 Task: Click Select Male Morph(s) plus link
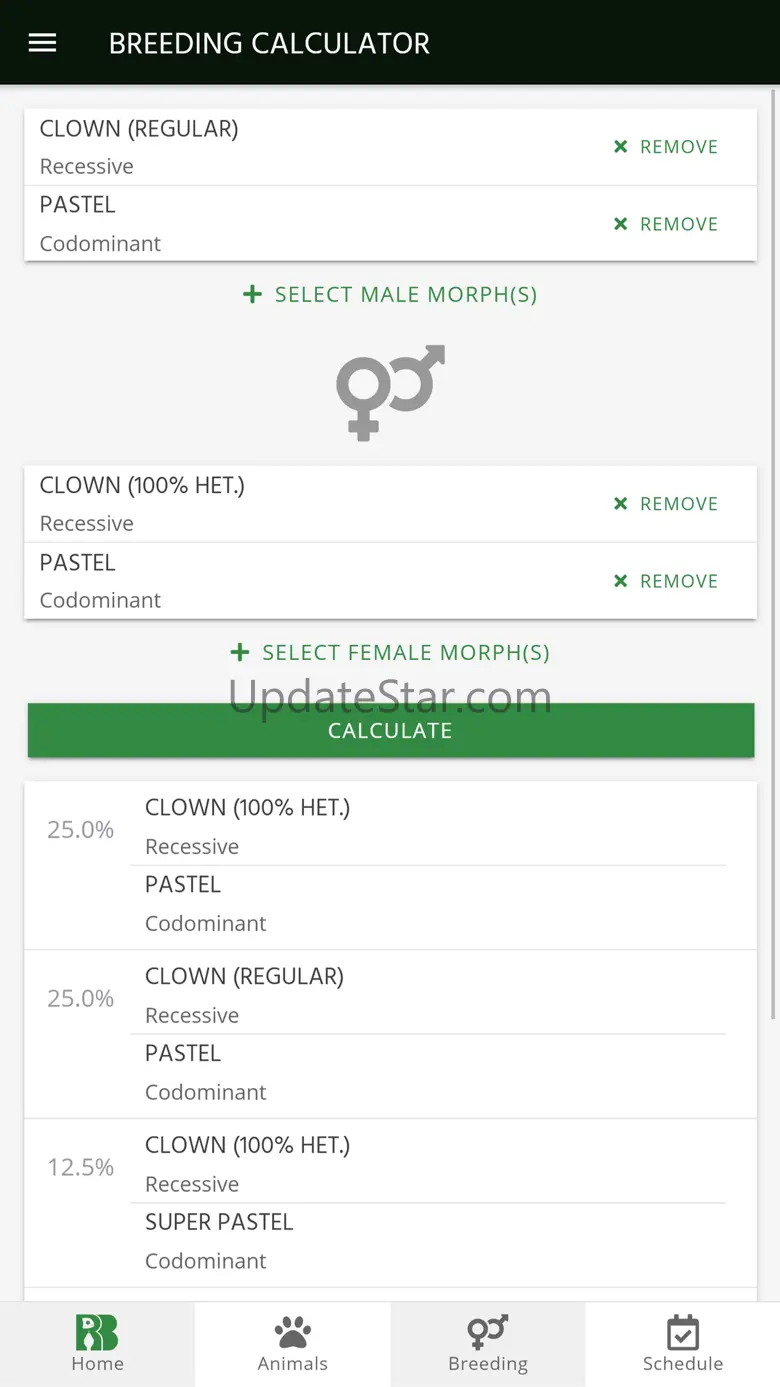pyautogui.click(x=390, y=295)
